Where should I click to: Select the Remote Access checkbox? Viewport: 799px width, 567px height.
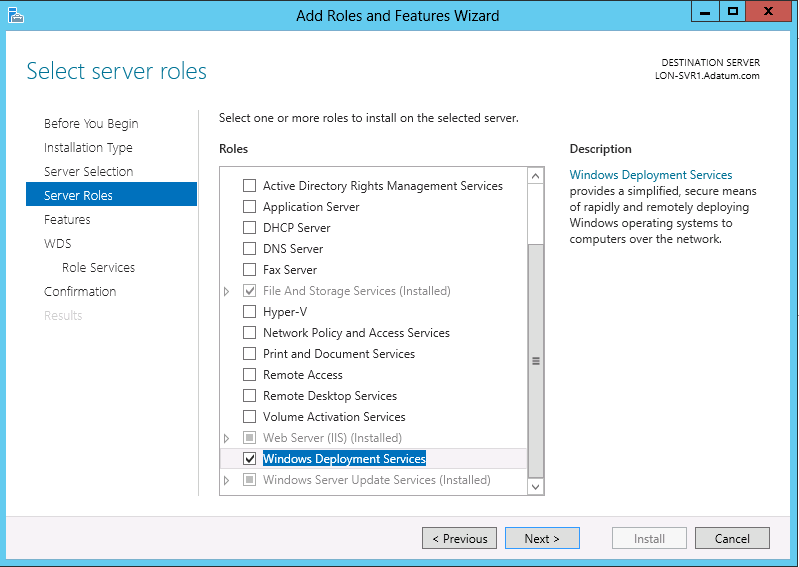250,375
